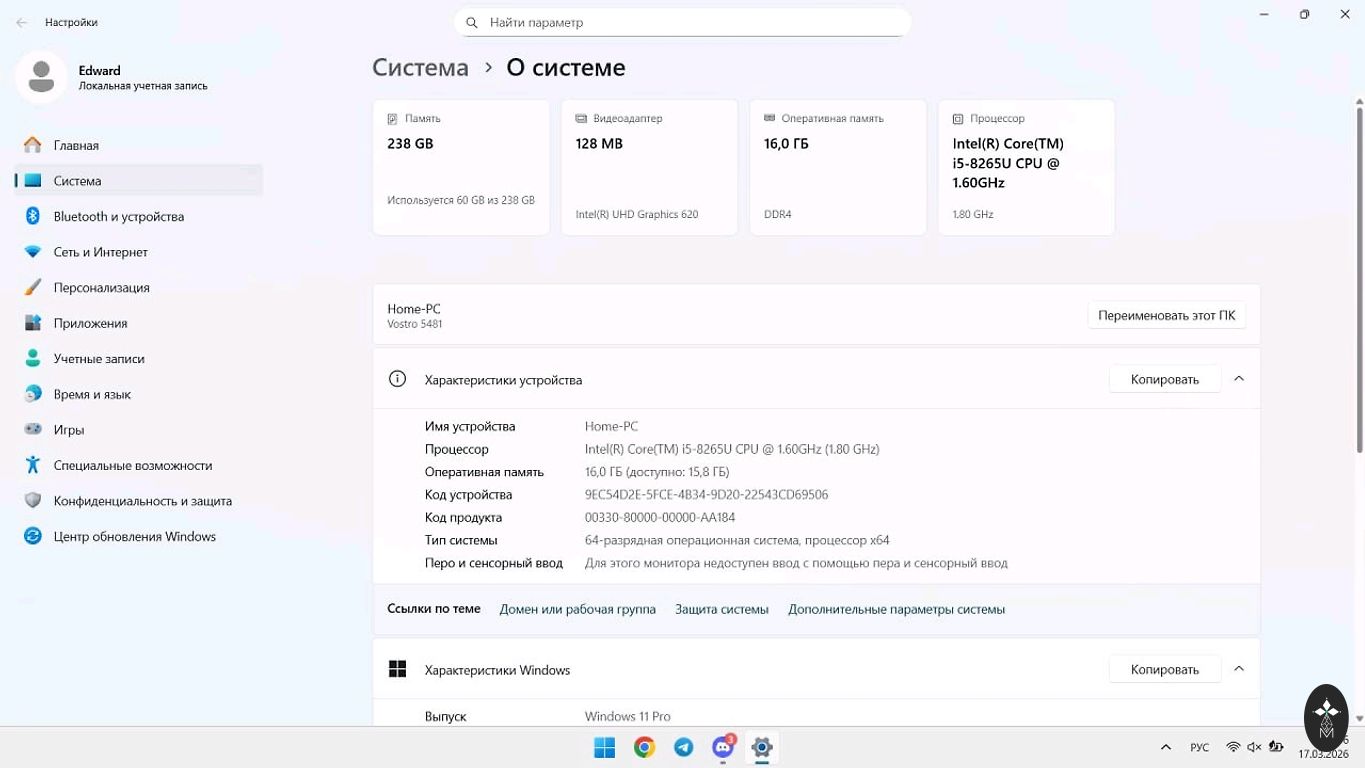Copy device specifications with Копировать
The height and width of the screenshot is (768, 1365).
click(1164, 379)
